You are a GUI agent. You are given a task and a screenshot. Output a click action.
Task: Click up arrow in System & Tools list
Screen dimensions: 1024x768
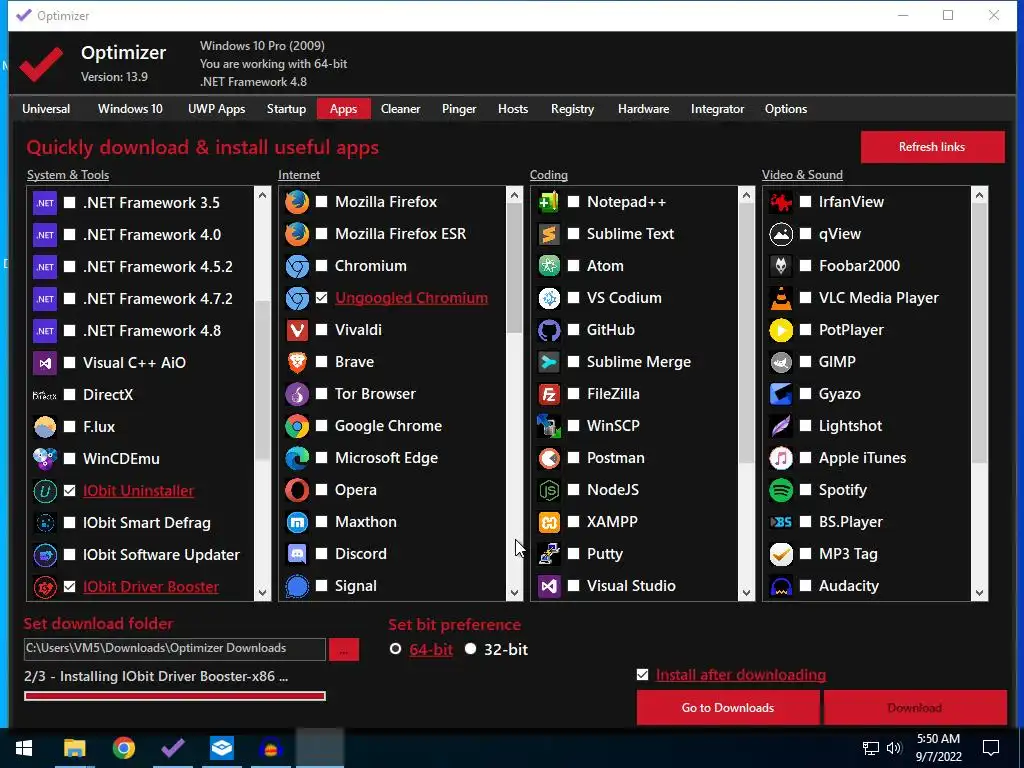262,195
